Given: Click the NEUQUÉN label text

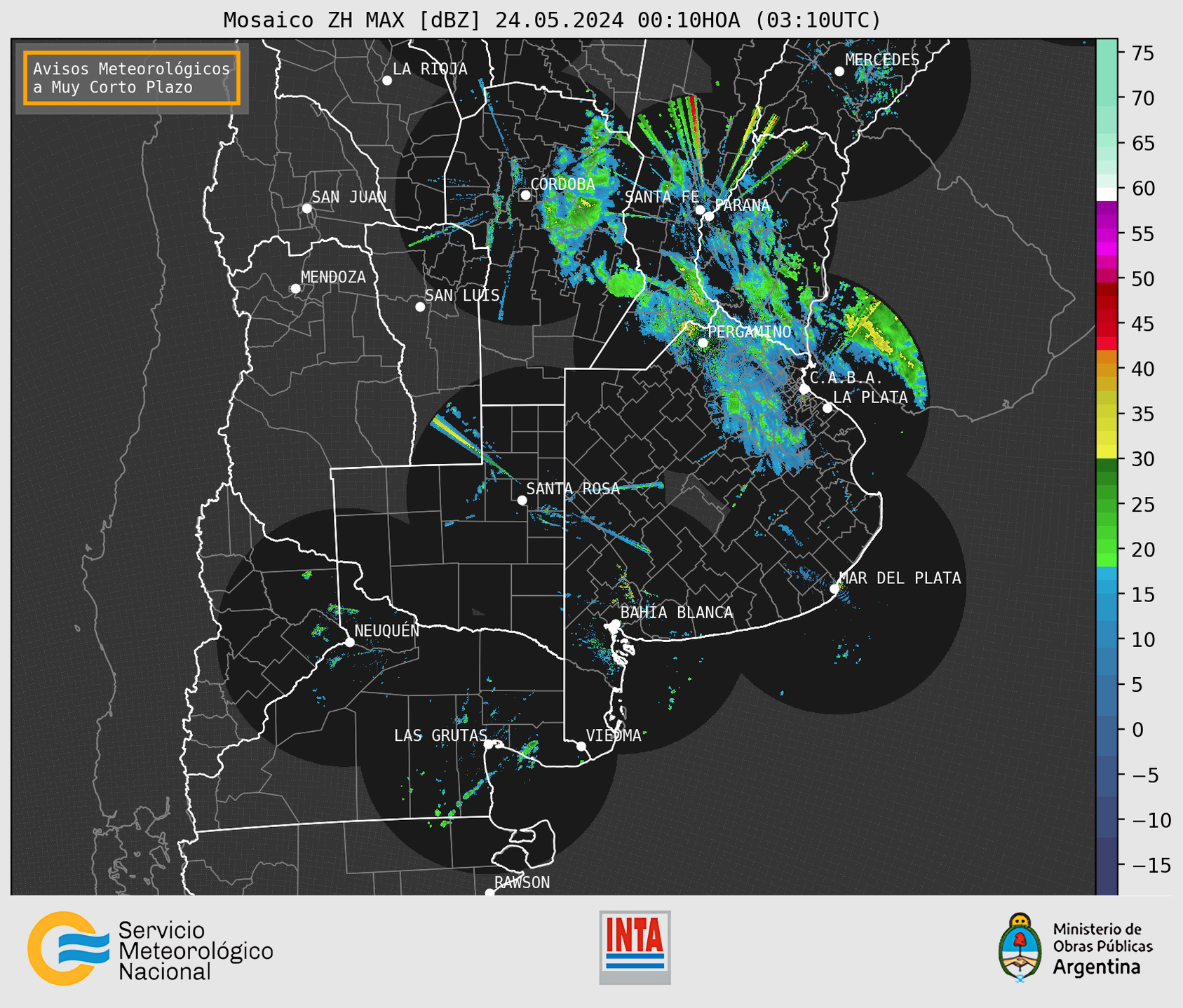Looking at the screenshot, I should (x=386, y=631).
